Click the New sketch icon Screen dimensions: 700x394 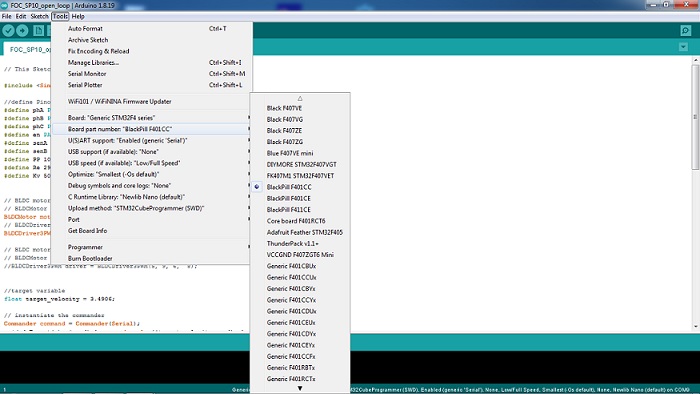pos(39,30)
